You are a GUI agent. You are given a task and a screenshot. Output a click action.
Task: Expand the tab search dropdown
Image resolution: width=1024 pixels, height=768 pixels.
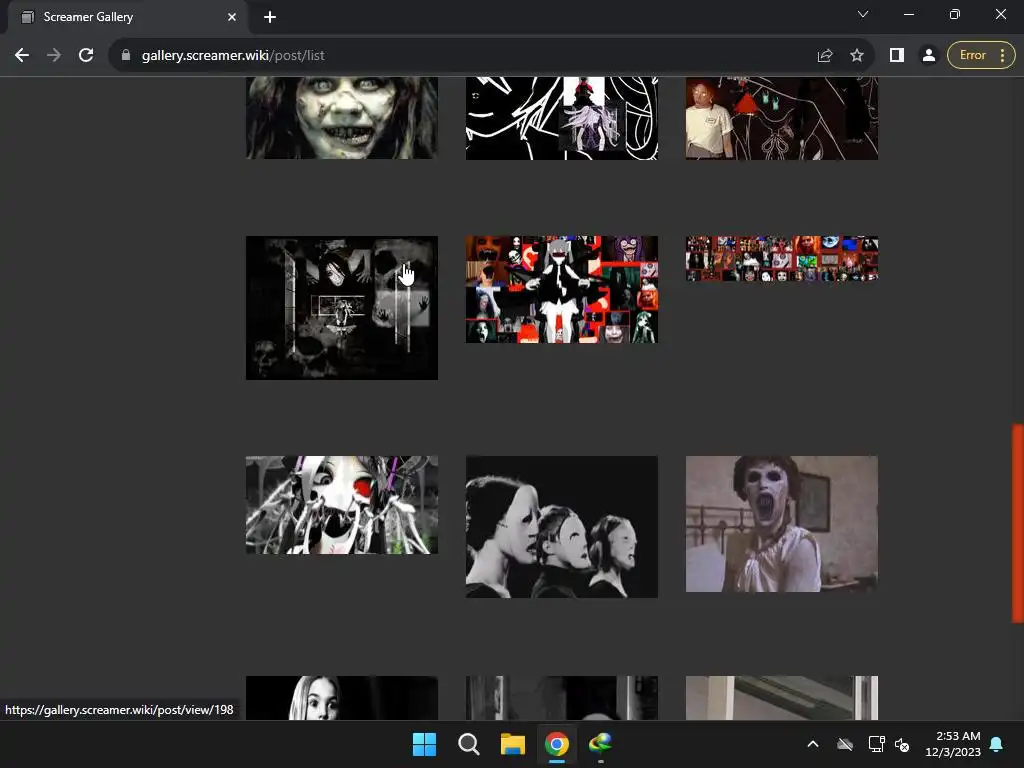863,14
